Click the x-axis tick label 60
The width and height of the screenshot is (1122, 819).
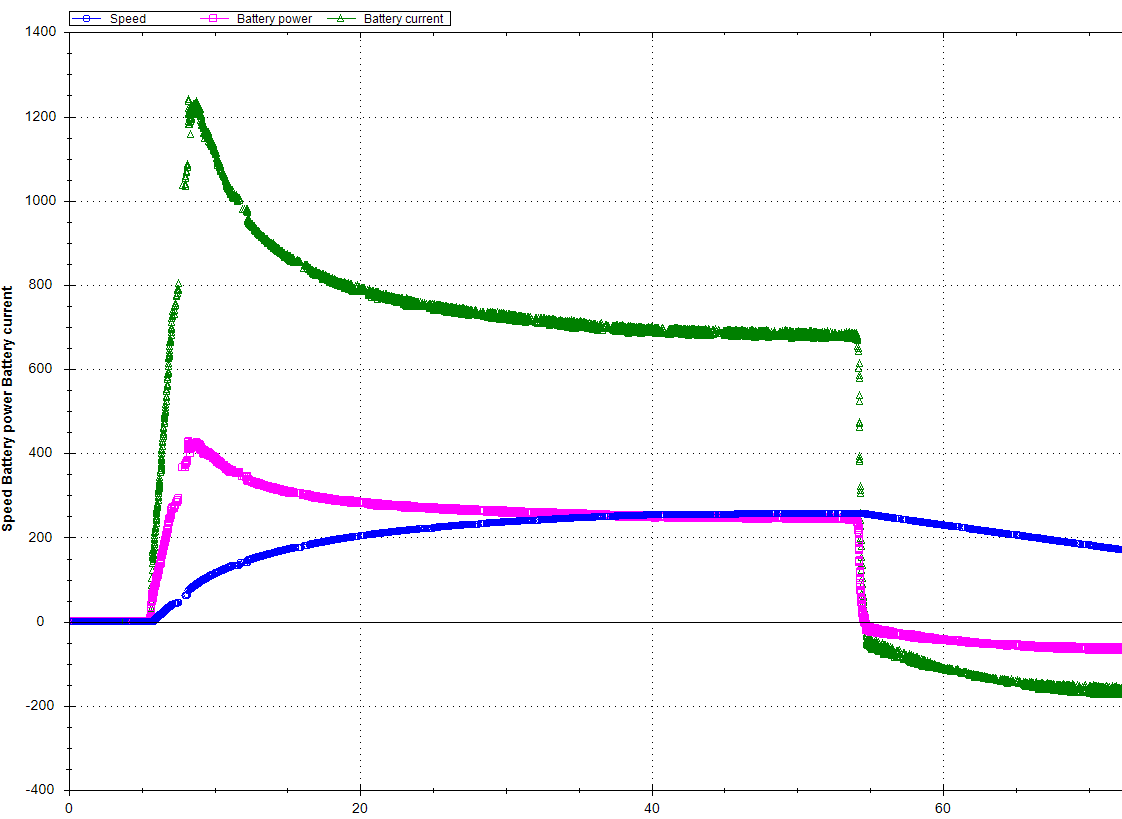[x=943, y=807]
